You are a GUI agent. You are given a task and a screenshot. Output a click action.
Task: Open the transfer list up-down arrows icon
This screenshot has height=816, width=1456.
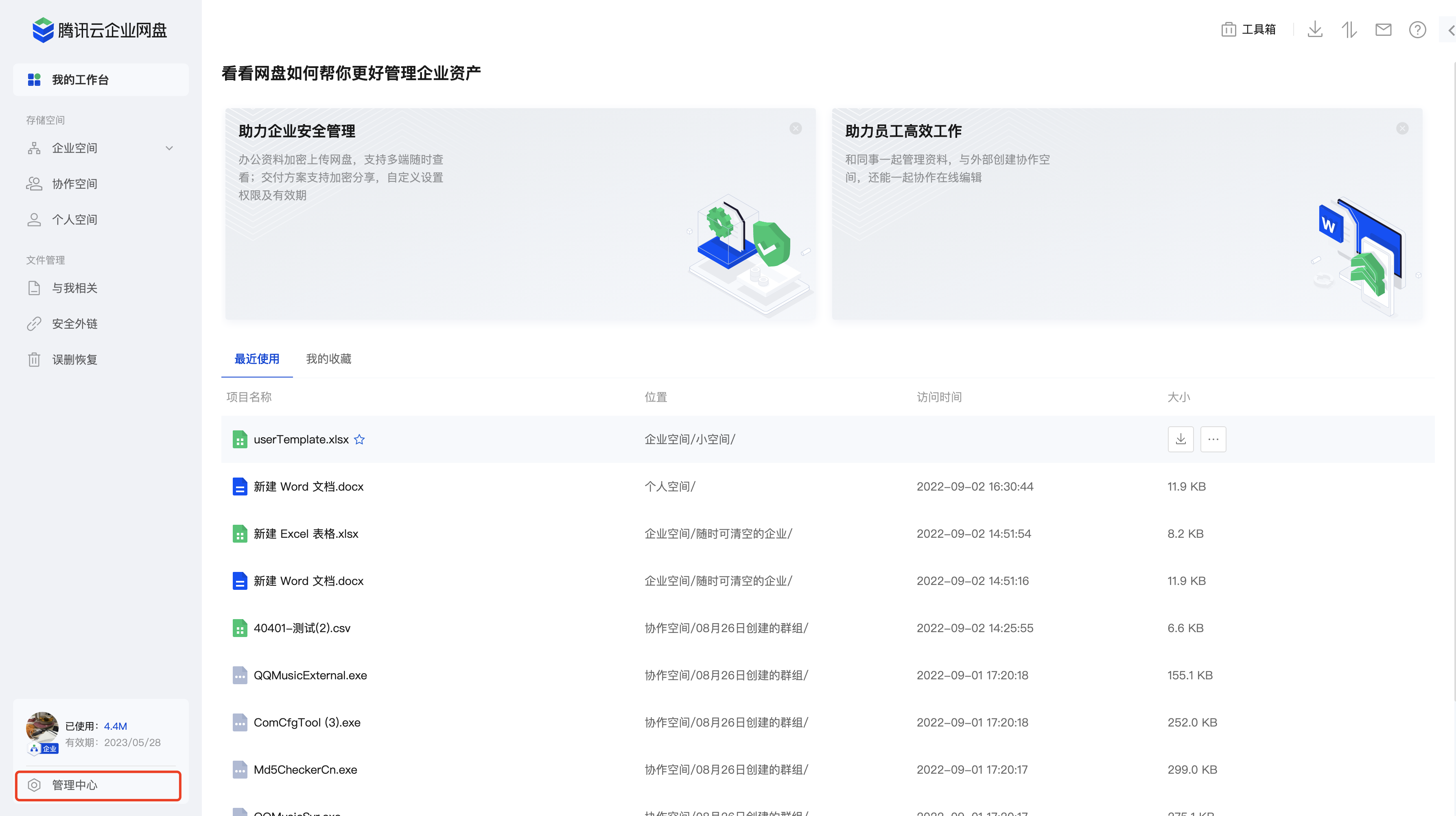pyautogui.click(x=1349, y=29)
